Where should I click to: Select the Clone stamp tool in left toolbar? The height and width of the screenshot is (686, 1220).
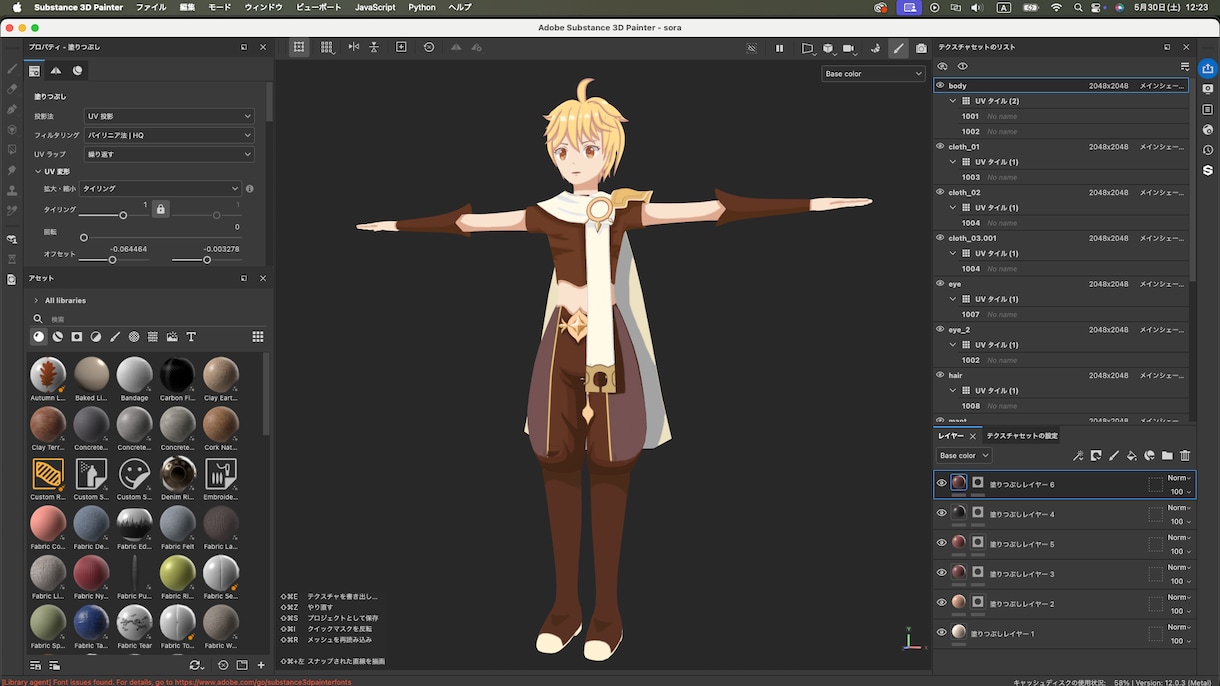point(12,190)
